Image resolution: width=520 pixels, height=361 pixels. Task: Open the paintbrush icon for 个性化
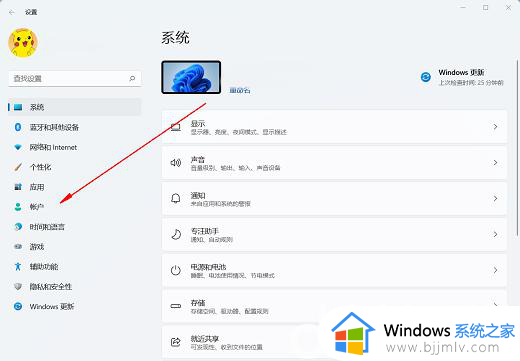[18, 167]
